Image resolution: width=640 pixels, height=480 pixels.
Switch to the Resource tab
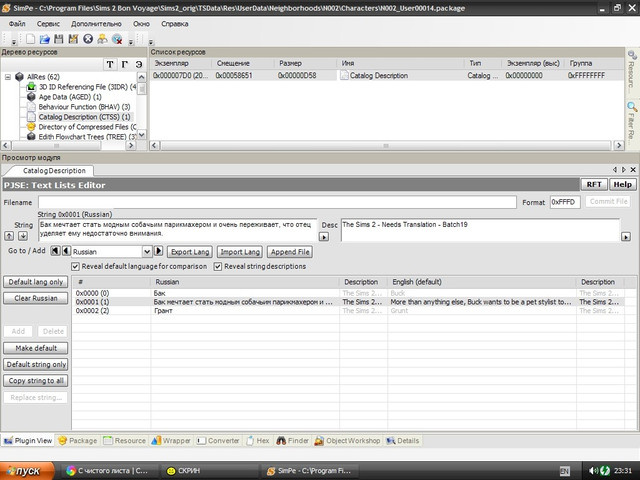124,441
